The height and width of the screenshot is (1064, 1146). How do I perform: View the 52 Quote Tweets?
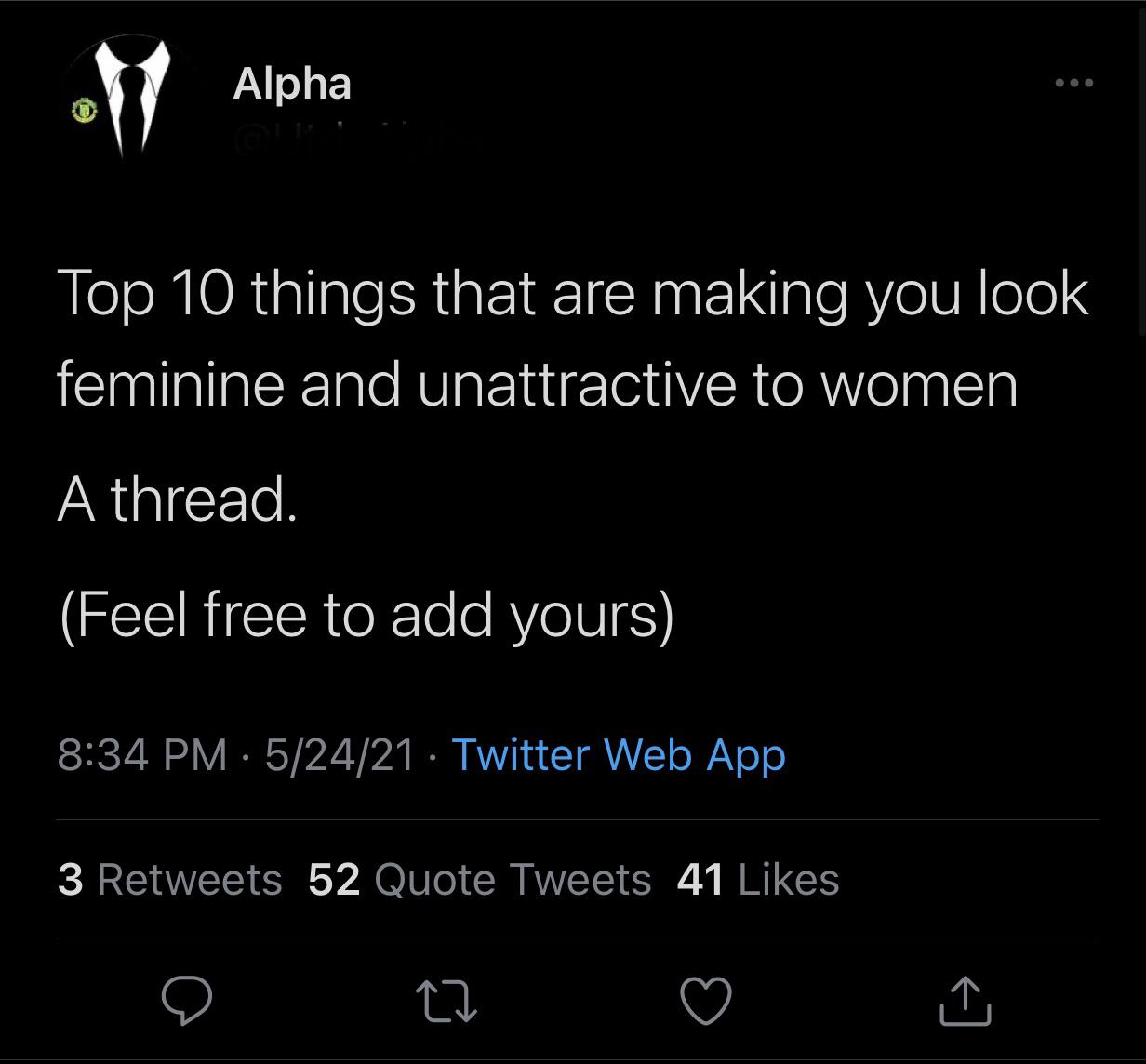[x=479, y=879]
